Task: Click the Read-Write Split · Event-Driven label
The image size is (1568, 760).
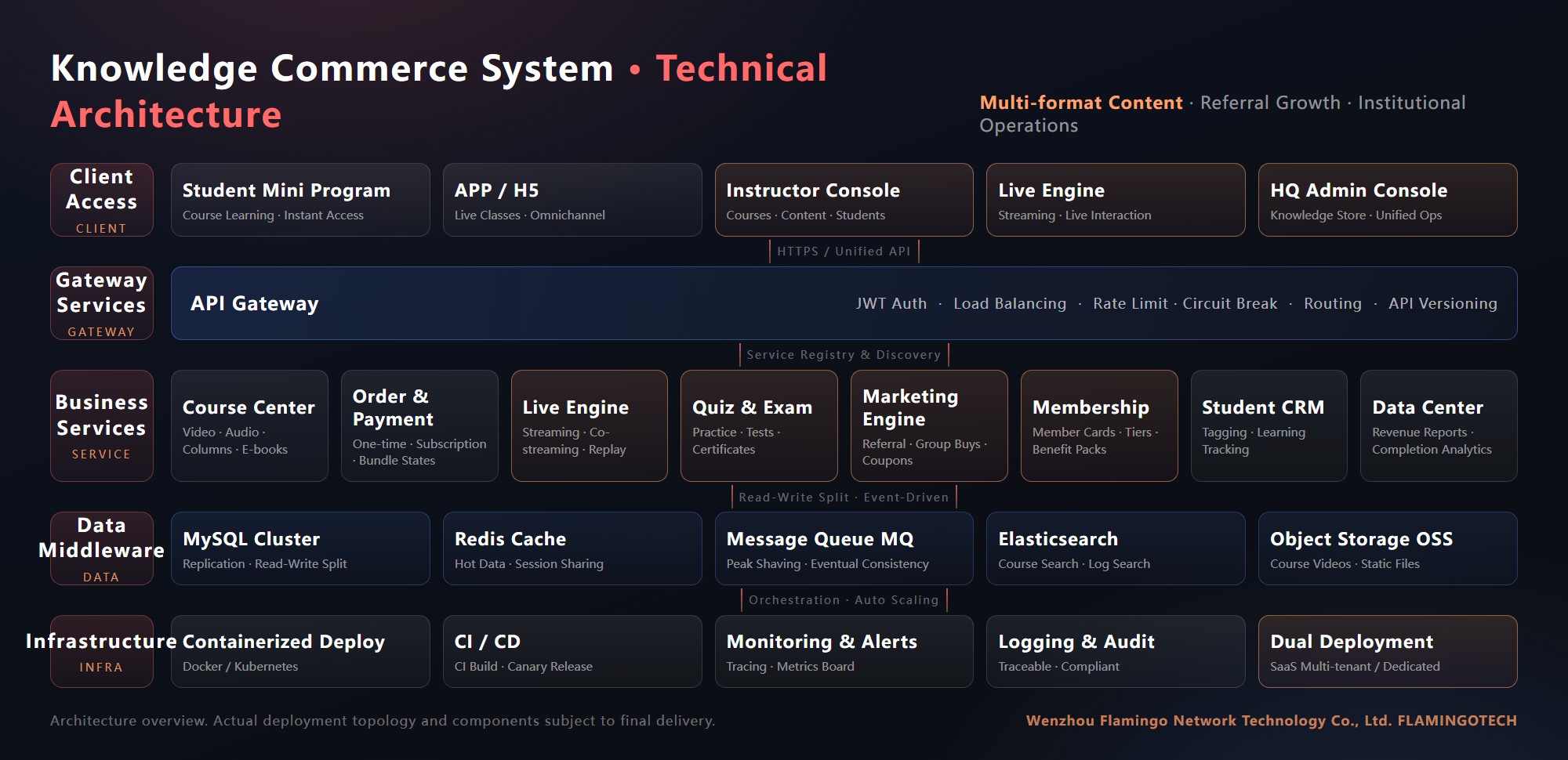Action: pos(844,498)
